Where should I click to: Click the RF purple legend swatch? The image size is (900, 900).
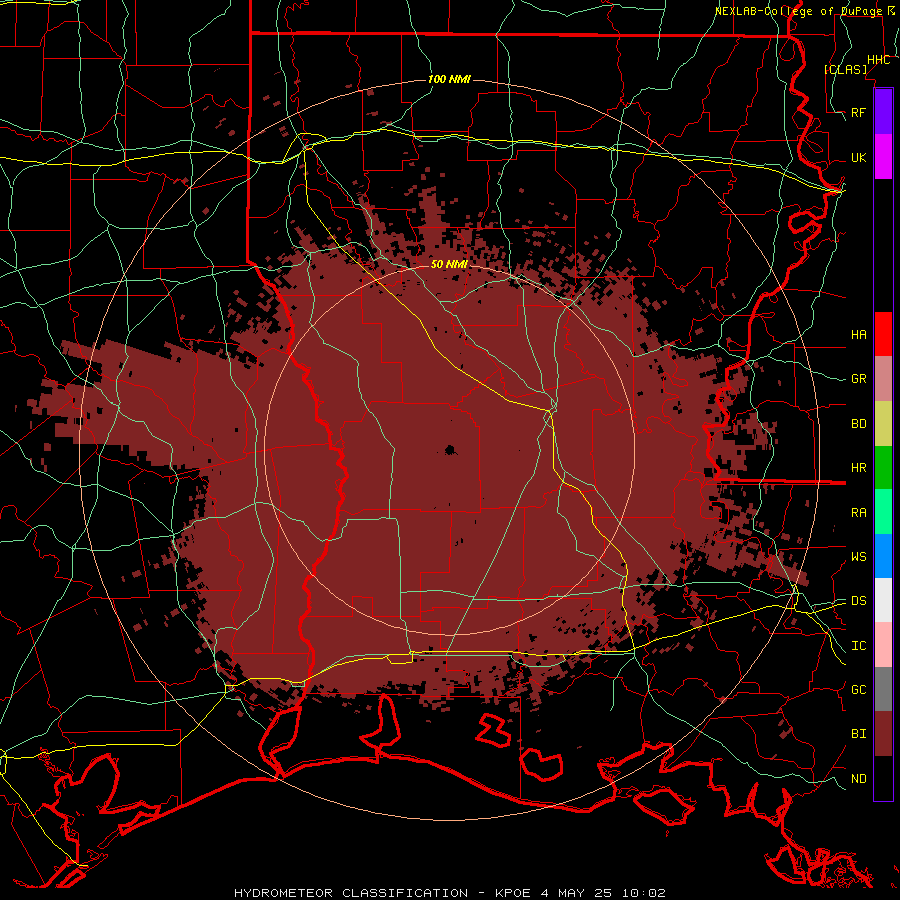pos(883,112)
